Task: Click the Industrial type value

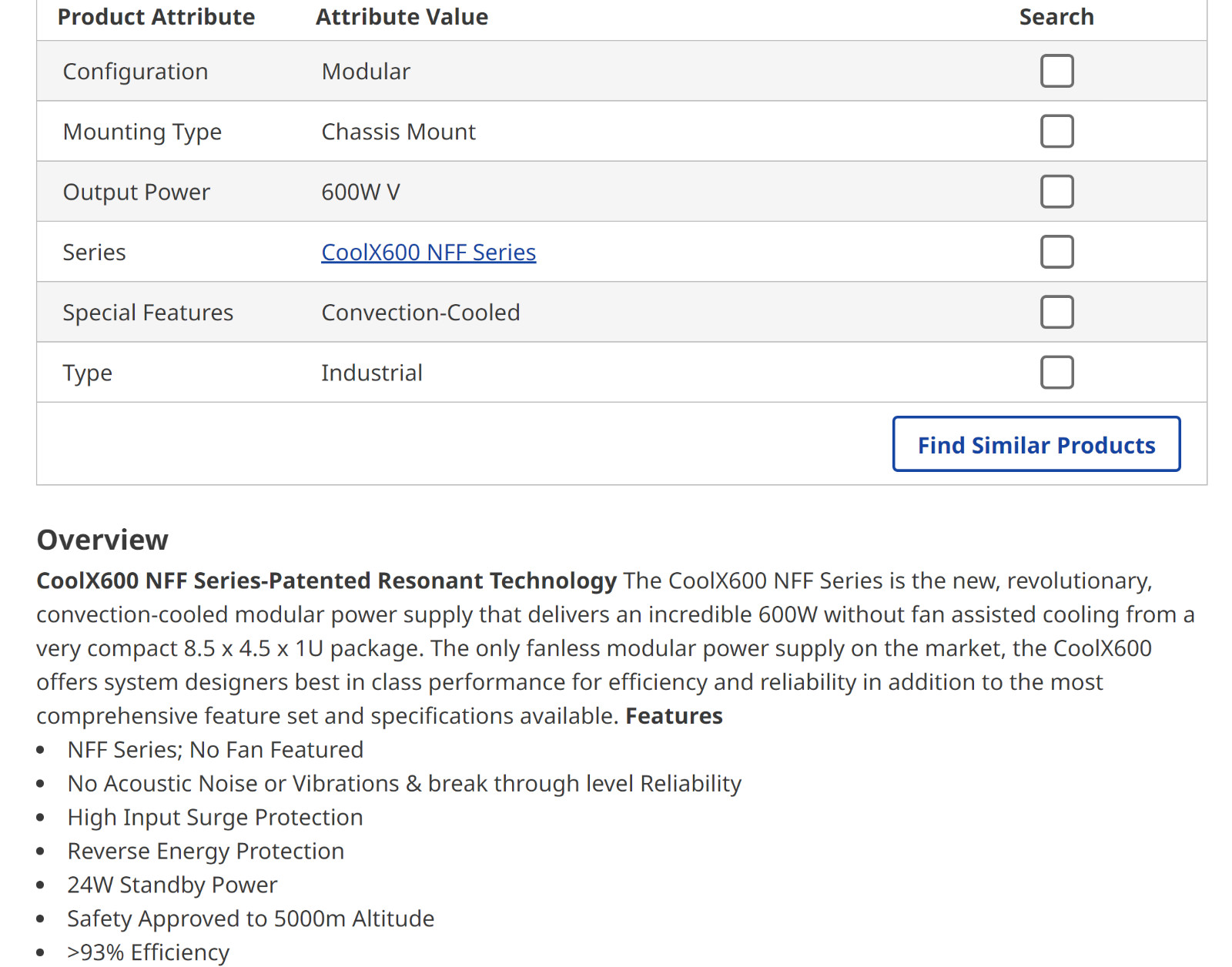Action: [372, 373]
